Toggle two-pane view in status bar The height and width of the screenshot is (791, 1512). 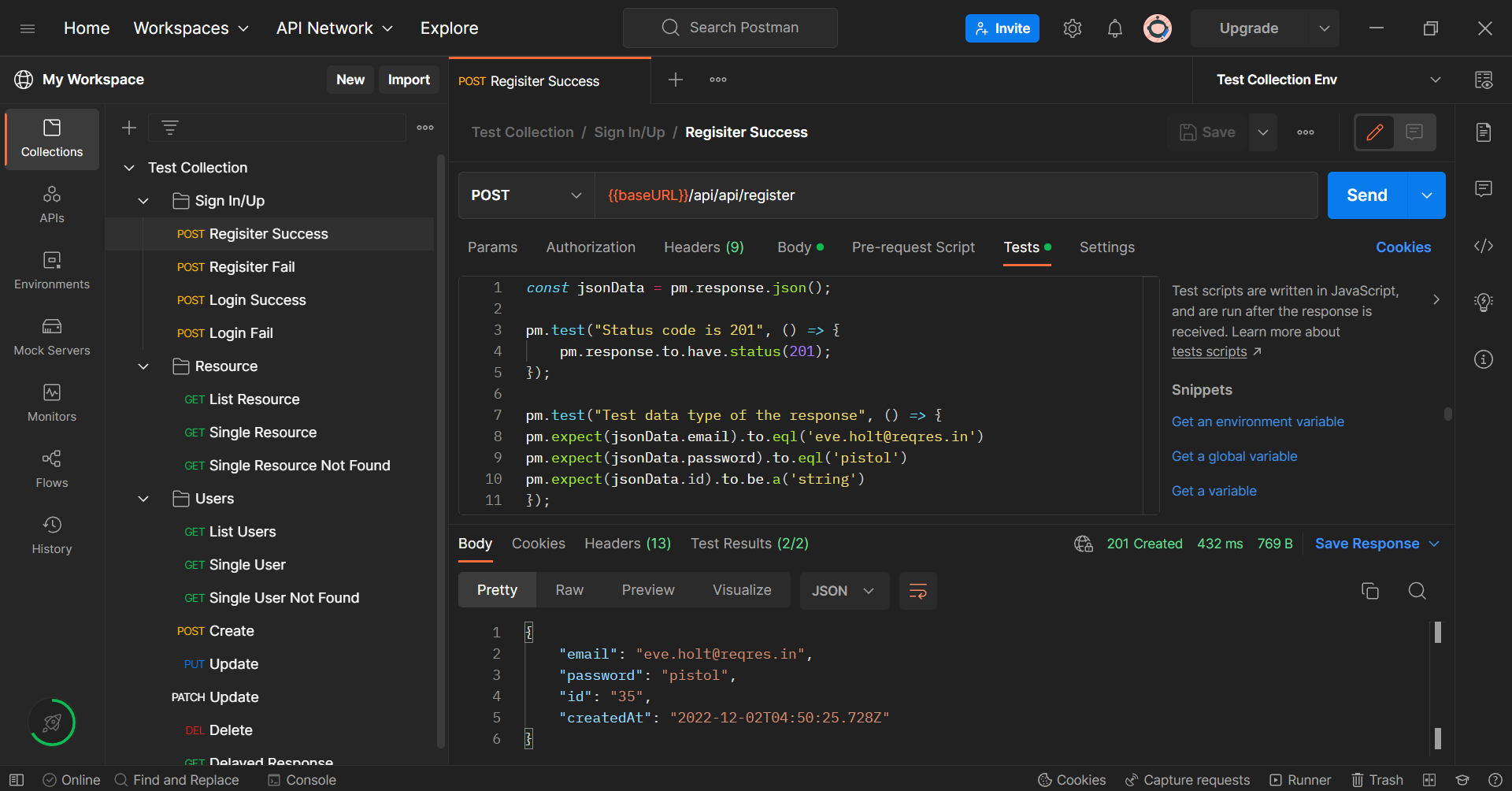(1429, 780)
